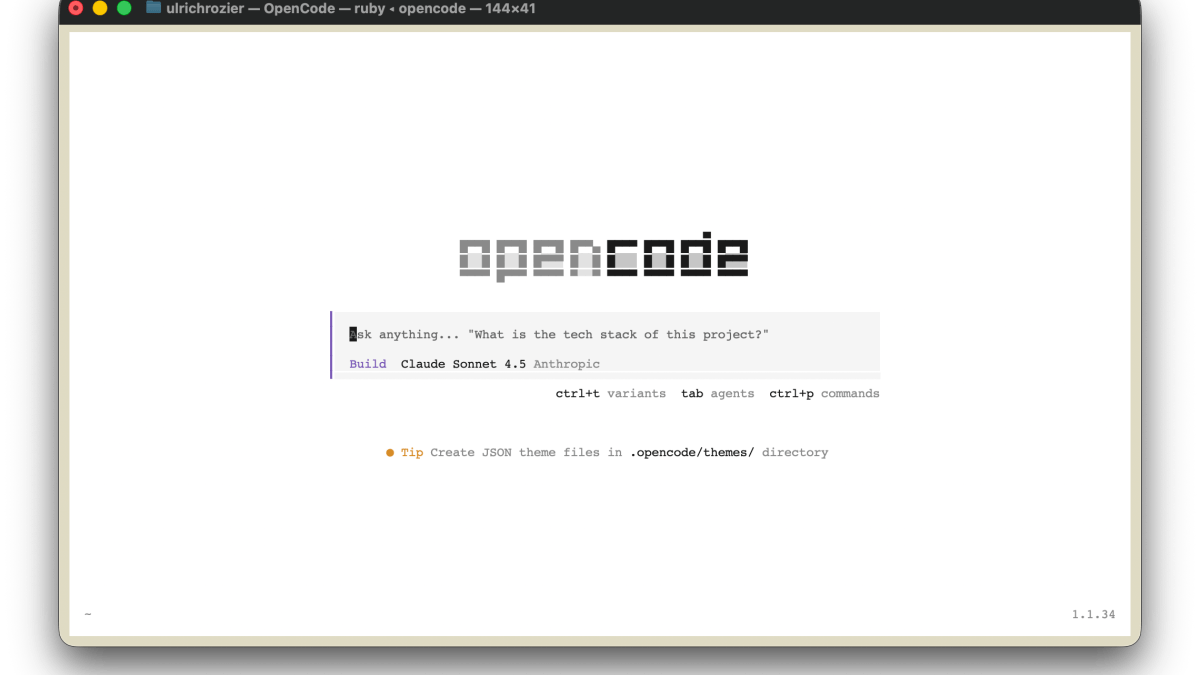The image size is (1200, 675).
Task: Click the orange Tip bullet dot
Action: coord(390,453)
